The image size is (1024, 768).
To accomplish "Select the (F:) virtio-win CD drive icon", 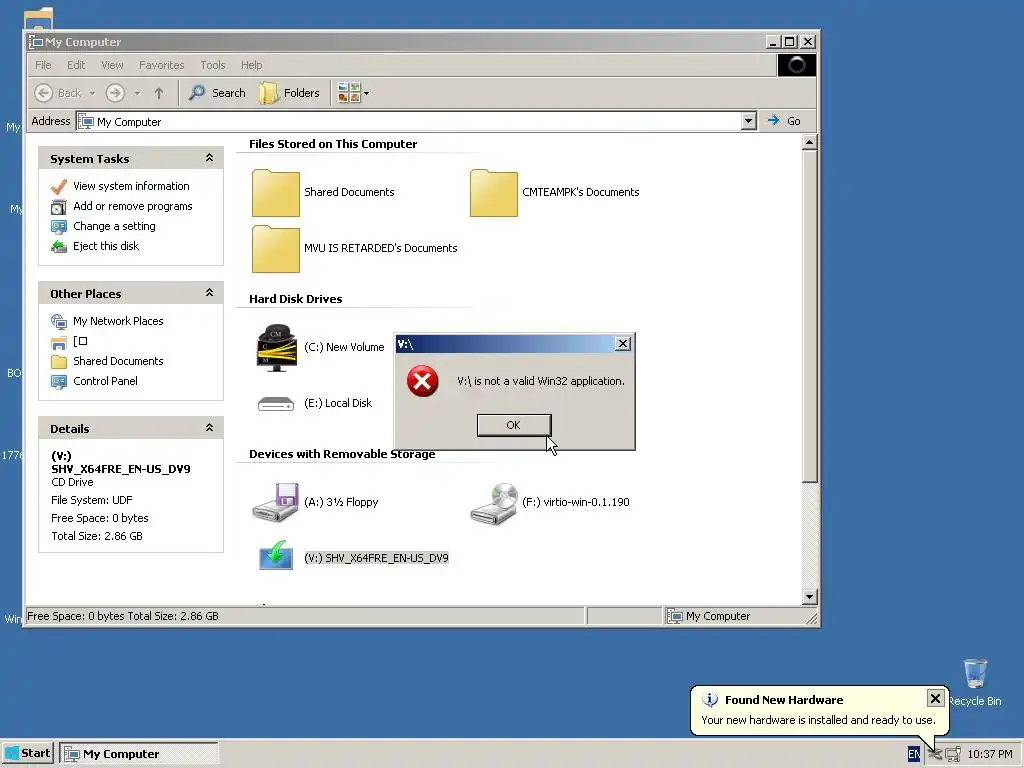I will [494, 503].
